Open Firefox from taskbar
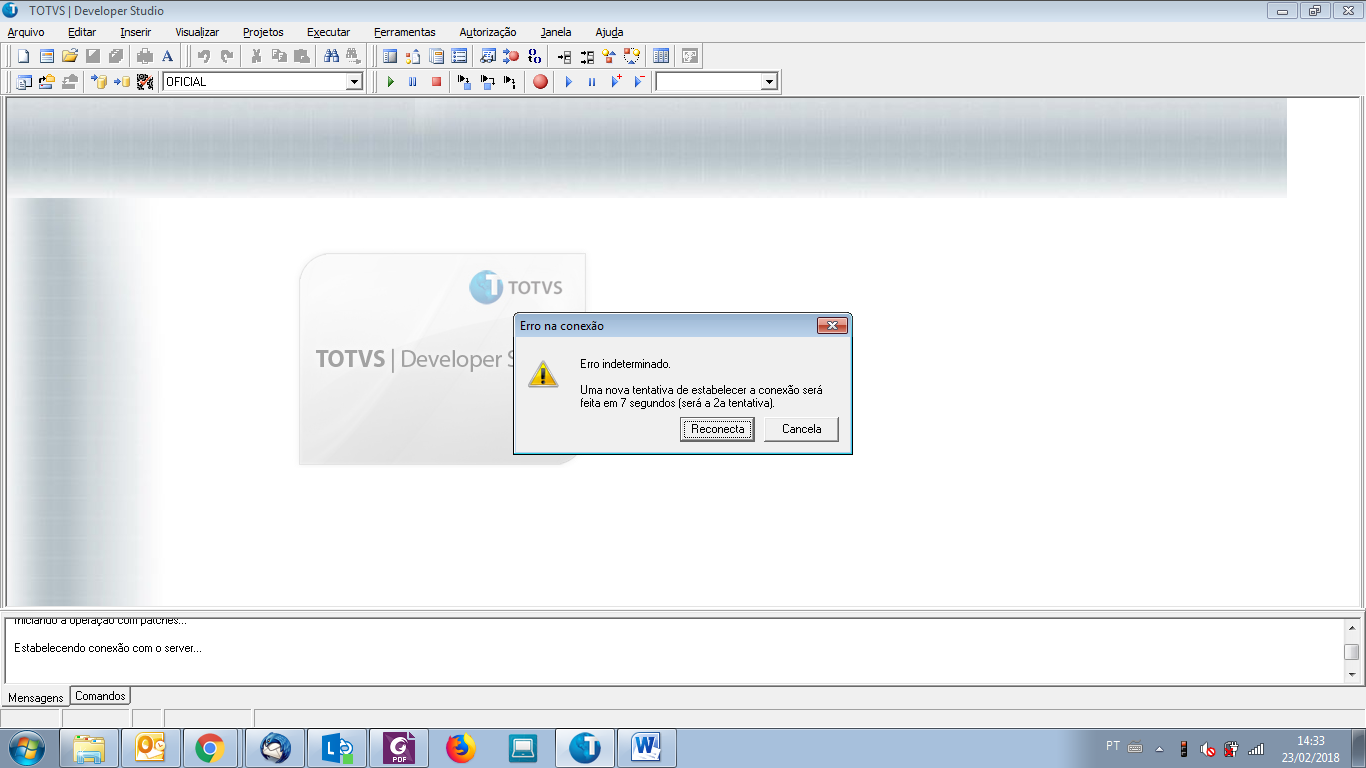 click(460, 748)
